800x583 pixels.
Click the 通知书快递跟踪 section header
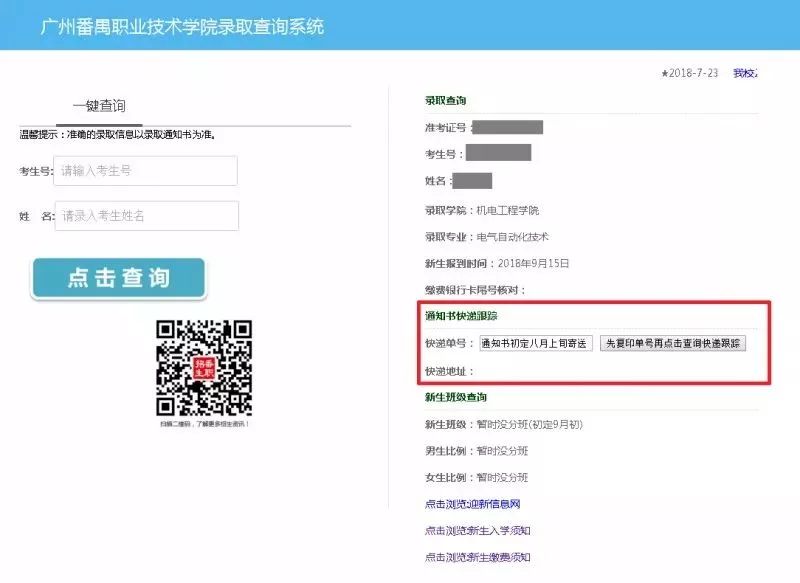point(460,316)
